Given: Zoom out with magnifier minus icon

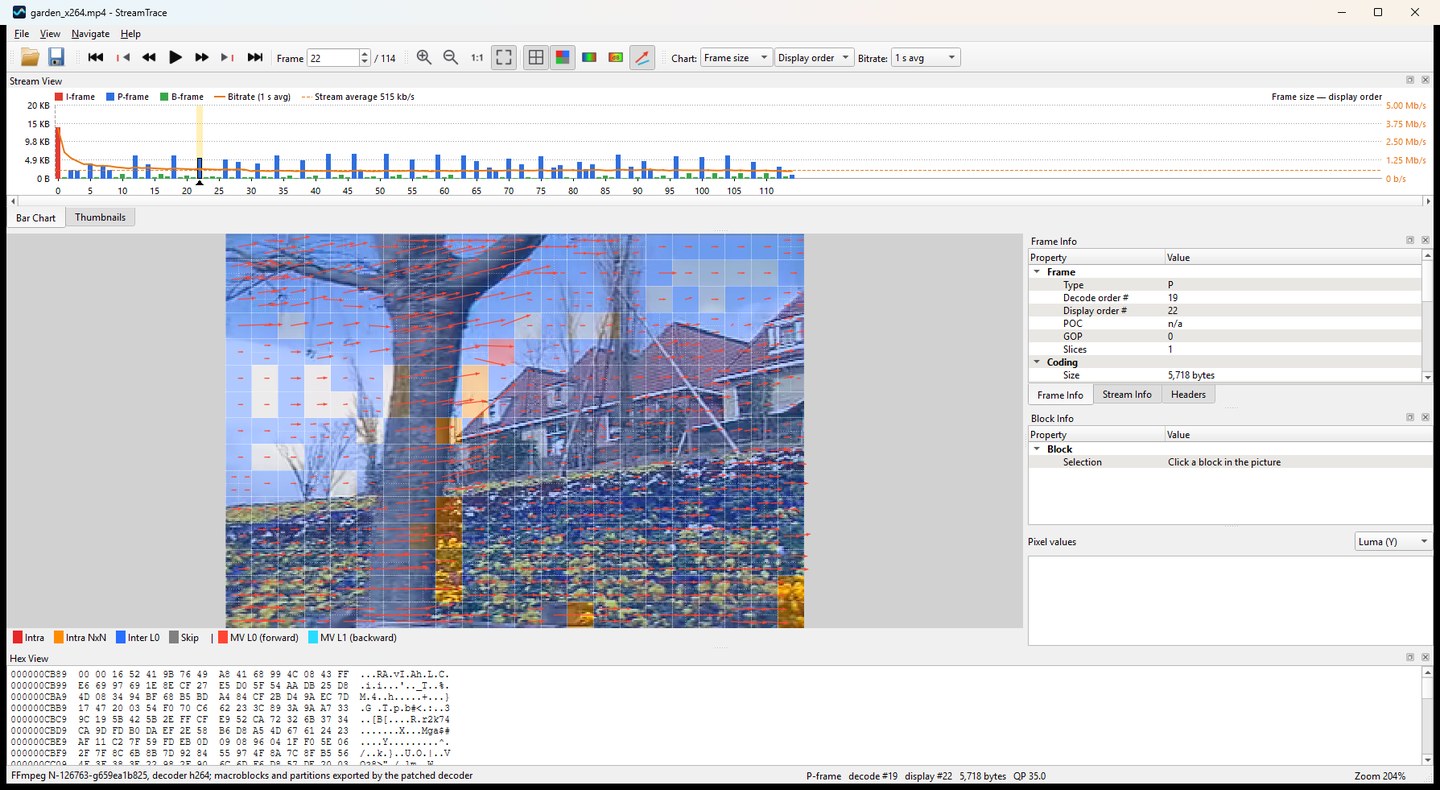Looking at the screenshot, I should coord(451,58).
